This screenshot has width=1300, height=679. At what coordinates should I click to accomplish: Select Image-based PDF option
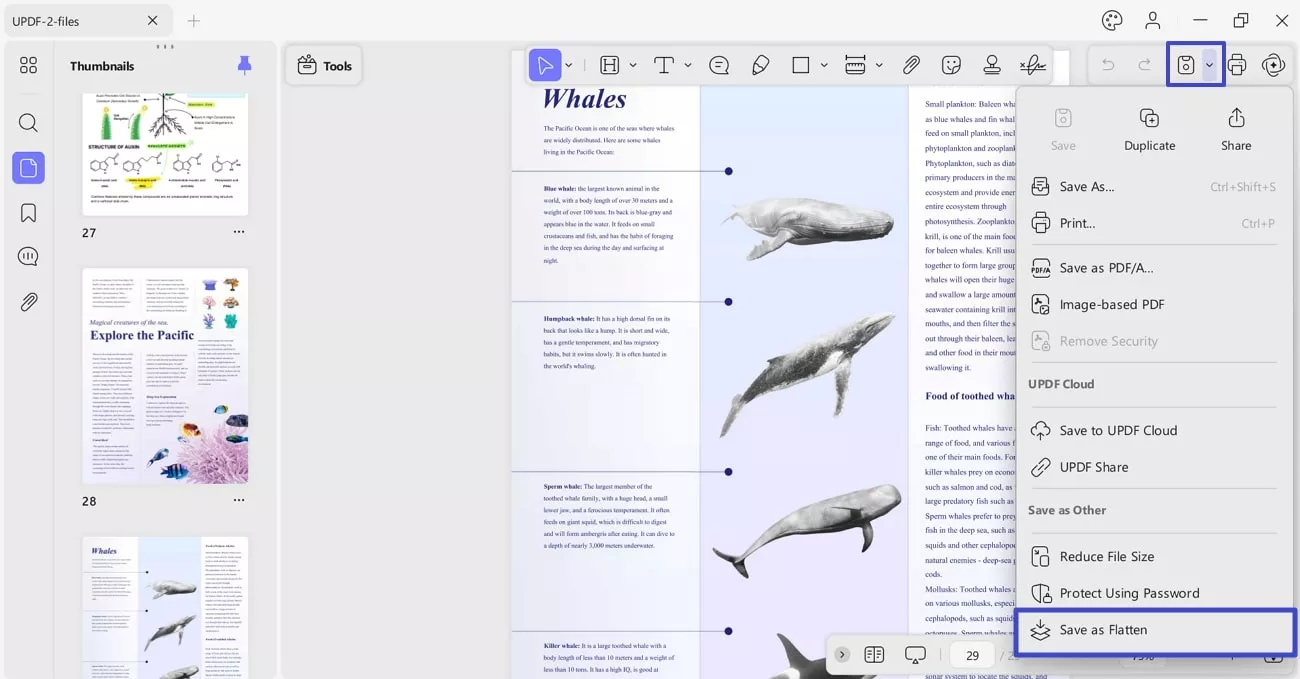tap(1154, 304)
